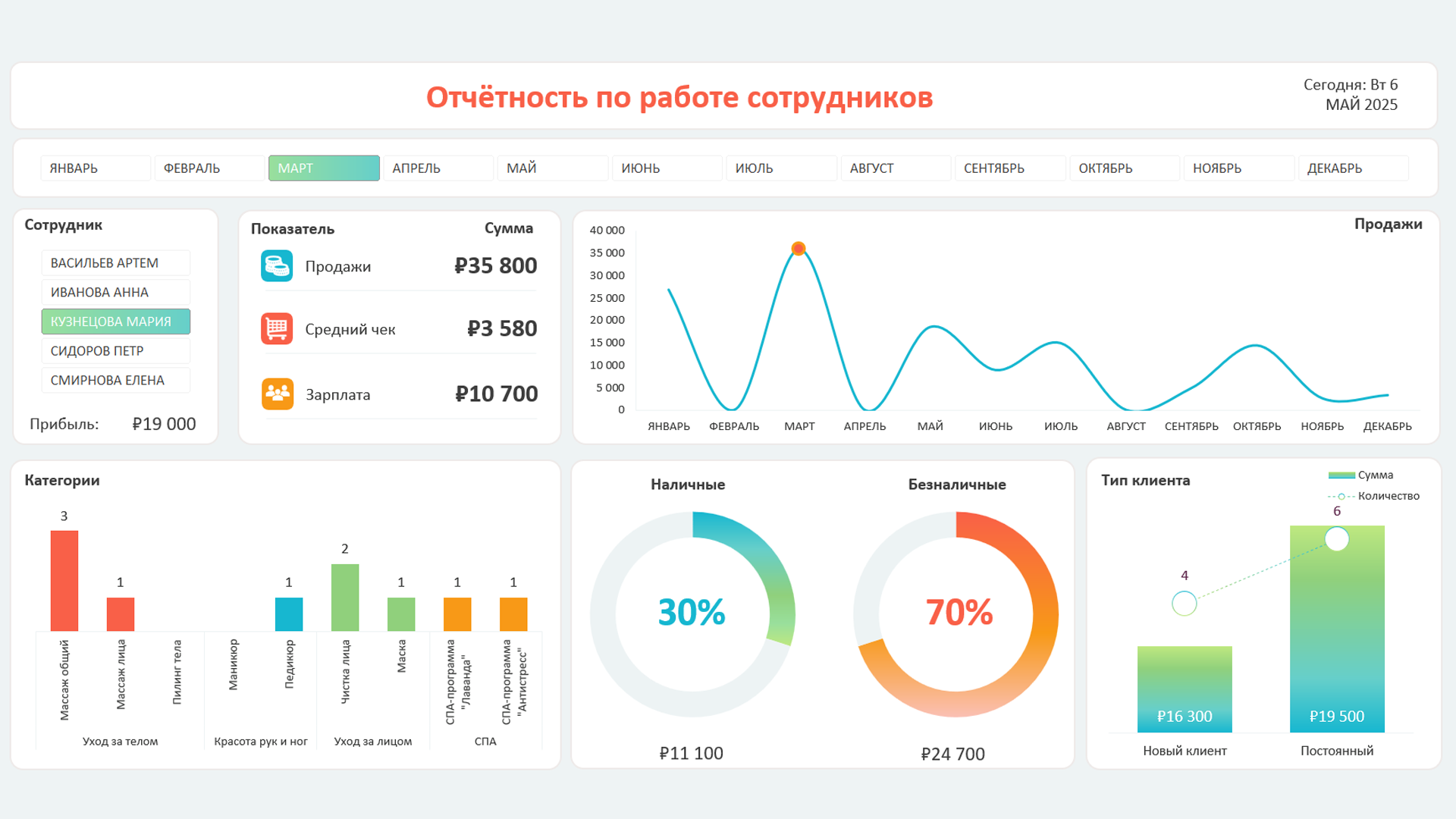Choose employee СИДОРОВ ПЕТР
This screenshot has height=819, width=1456.
(x=116, y=351)
